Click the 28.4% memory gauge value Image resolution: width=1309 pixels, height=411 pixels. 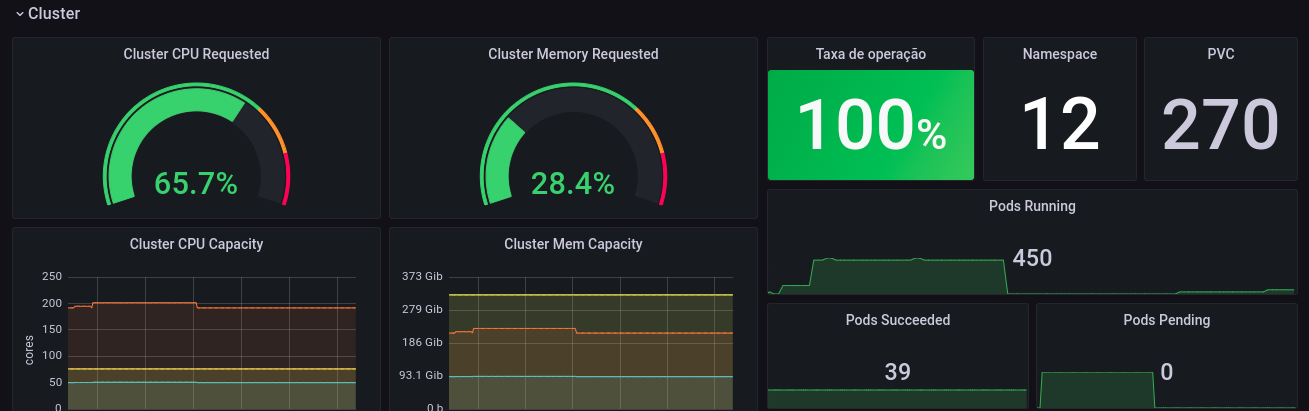(x=573, y=184)
